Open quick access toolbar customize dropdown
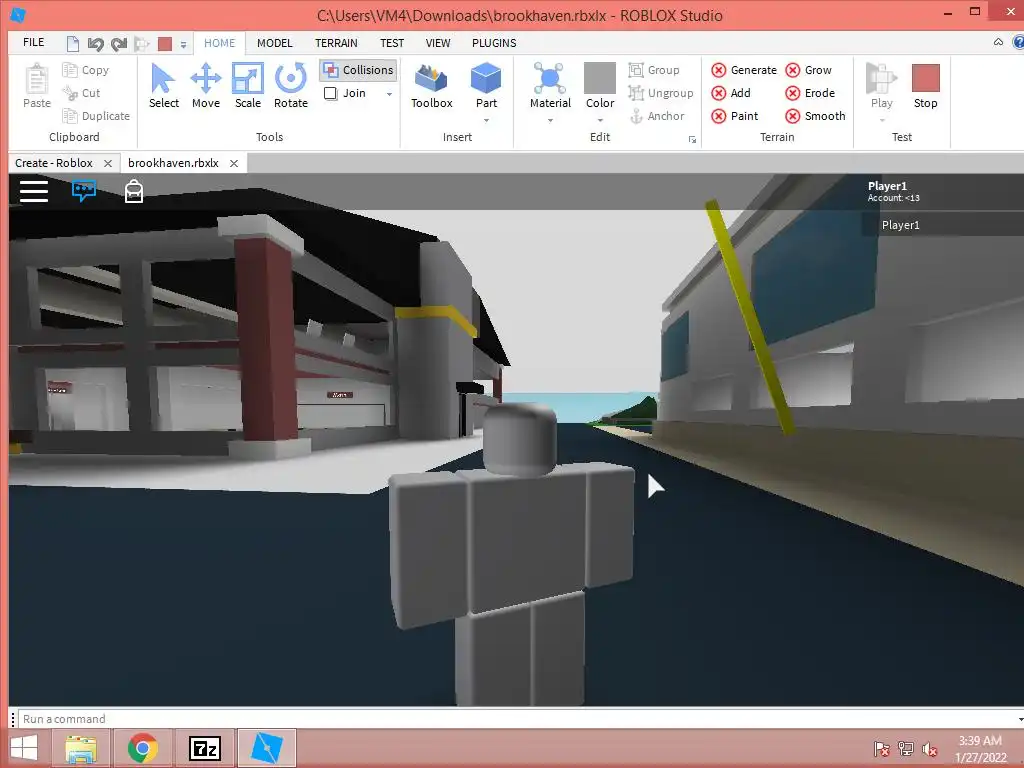The image size is (1024, 768). [184, 44]
